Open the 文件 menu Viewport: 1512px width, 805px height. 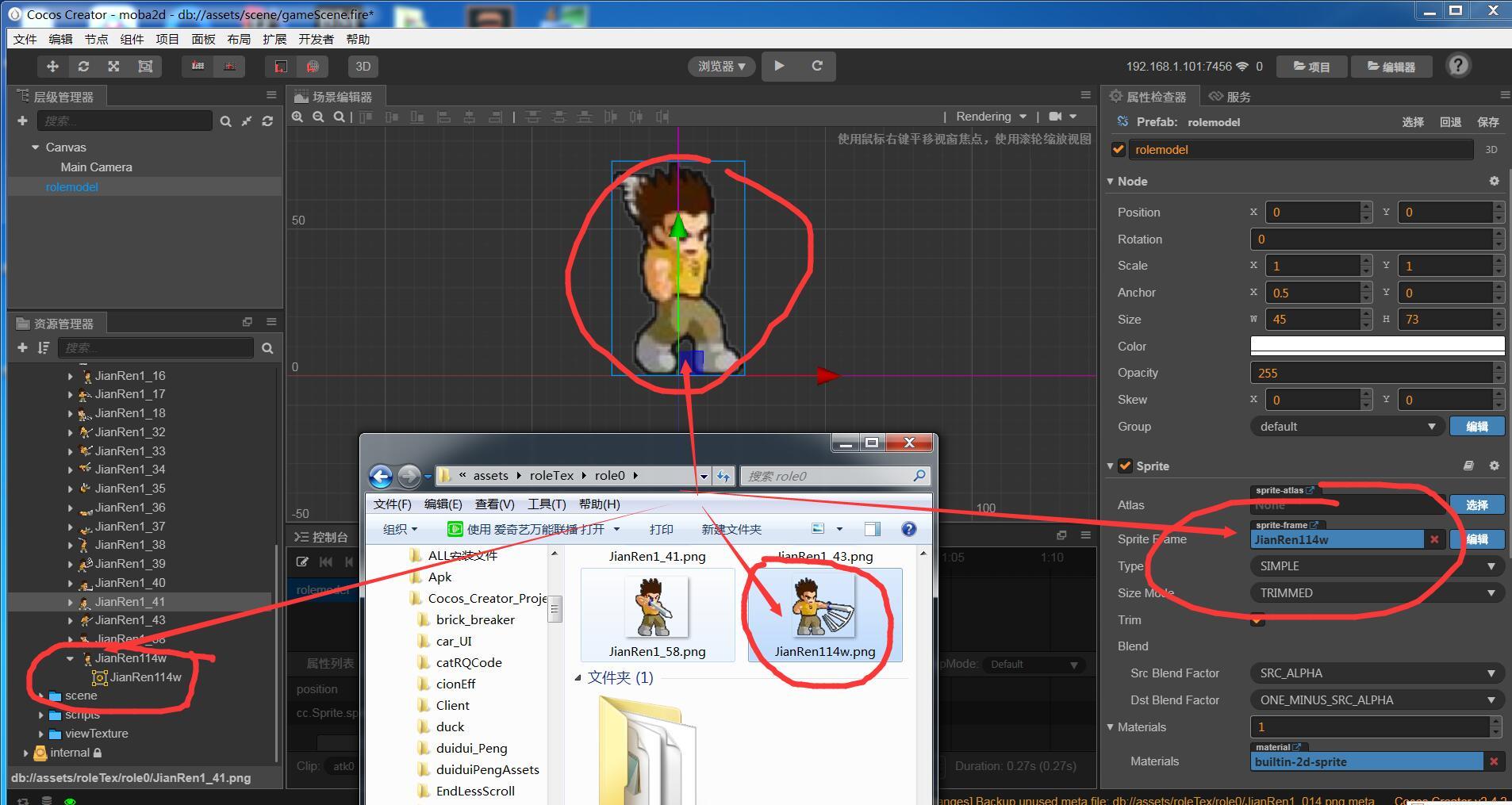tap(25, 39)
